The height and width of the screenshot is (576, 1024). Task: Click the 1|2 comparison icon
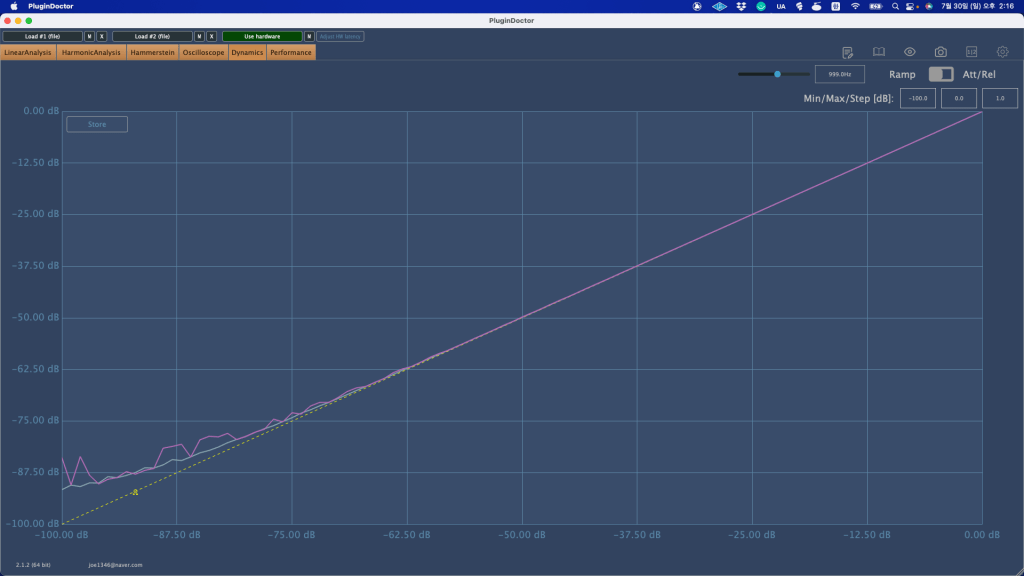click(971, 52)
